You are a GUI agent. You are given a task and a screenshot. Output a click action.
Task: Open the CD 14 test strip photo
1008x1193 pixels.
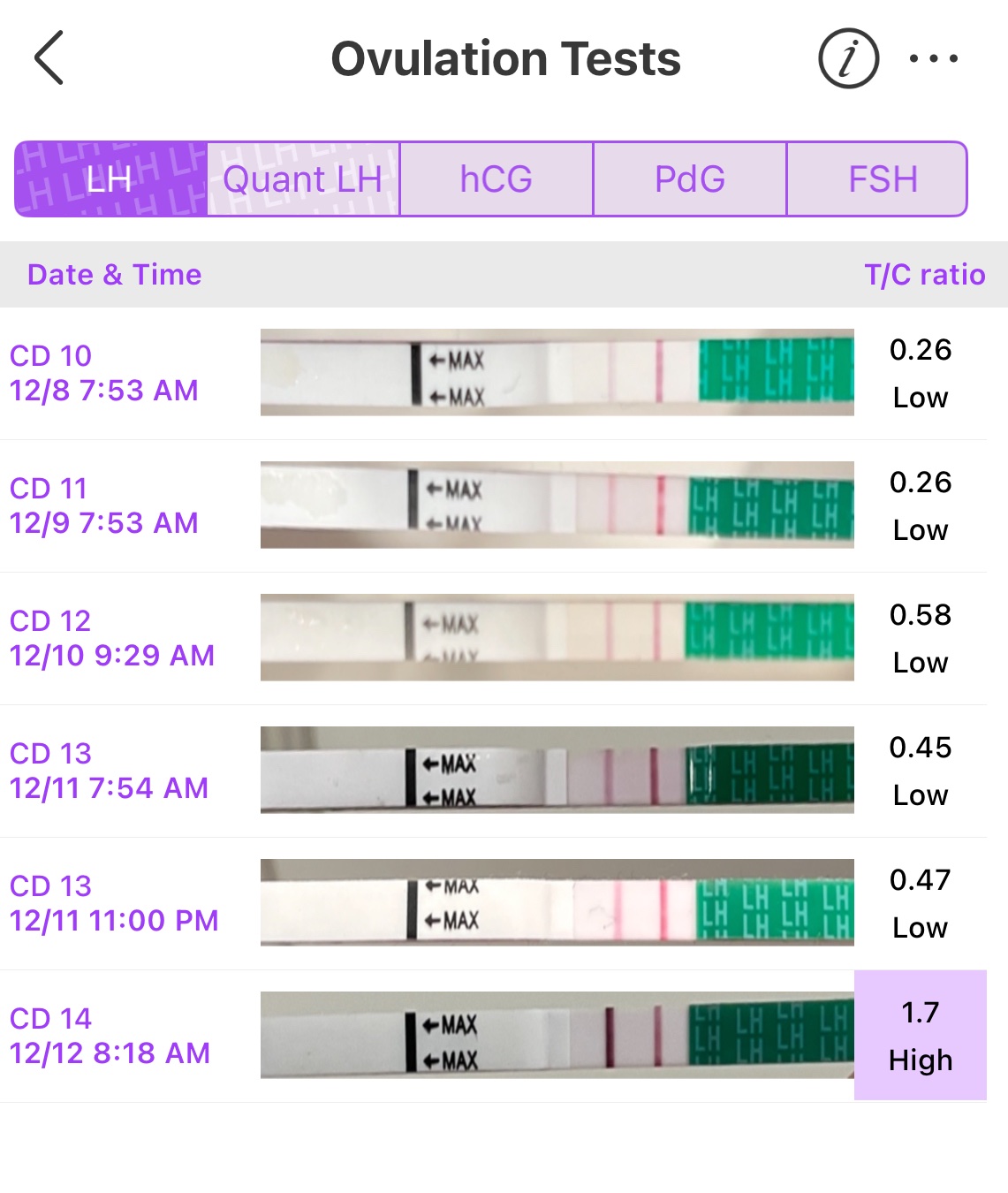[557, 1035]
